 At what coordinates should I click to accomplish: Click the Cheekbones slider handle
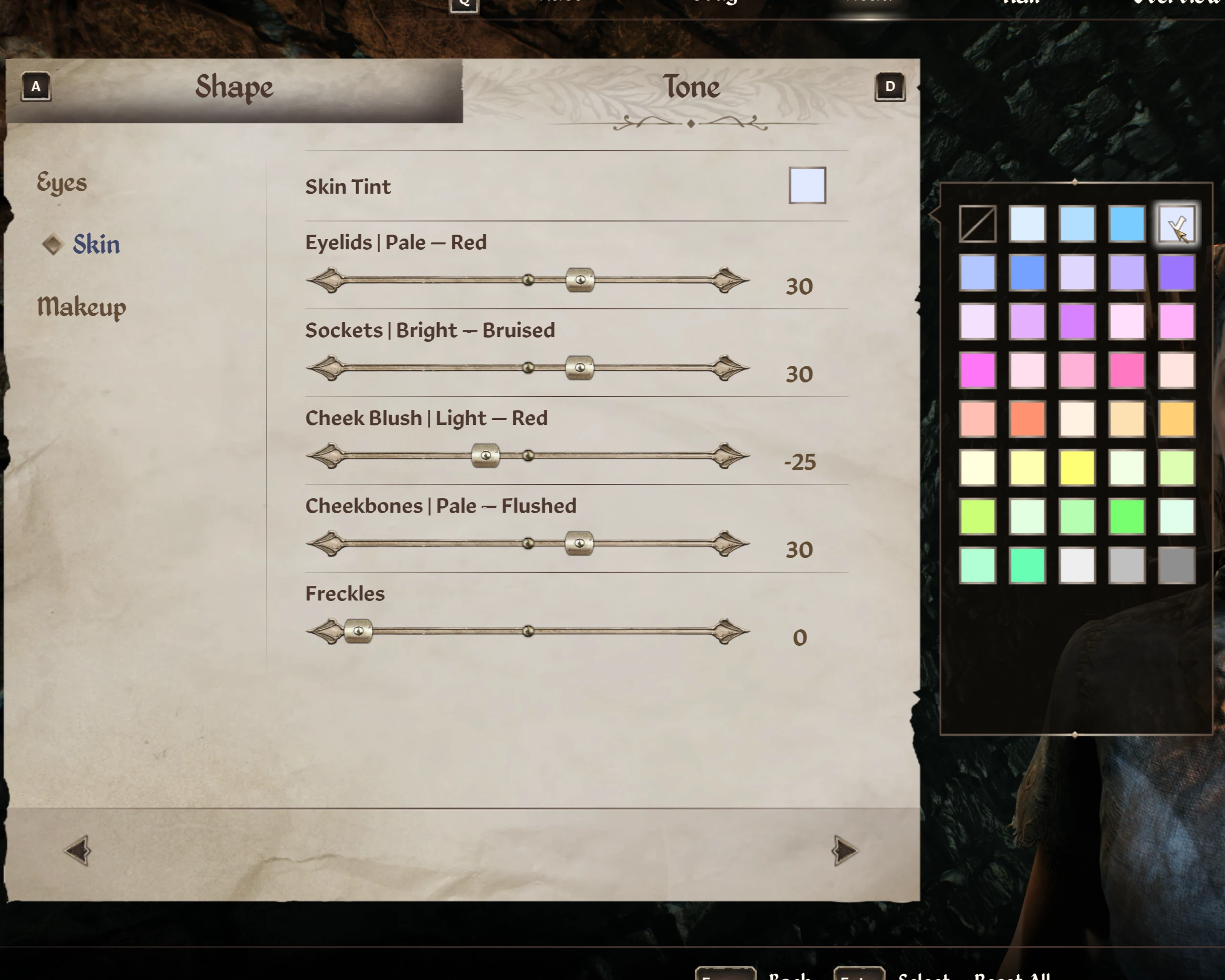pos(579,544)
